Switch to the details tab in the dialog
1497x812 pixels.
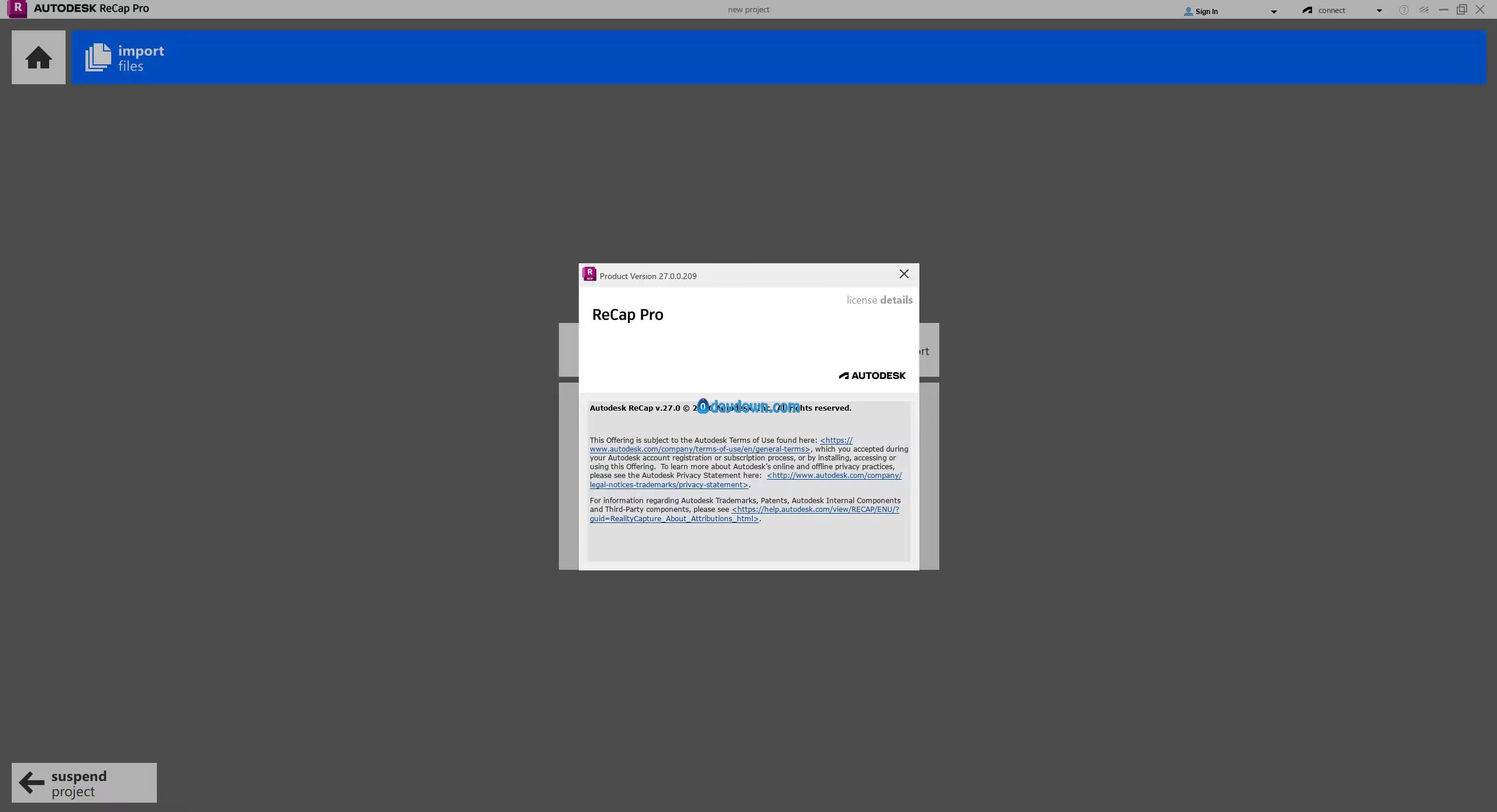click(x=896, y=300)
